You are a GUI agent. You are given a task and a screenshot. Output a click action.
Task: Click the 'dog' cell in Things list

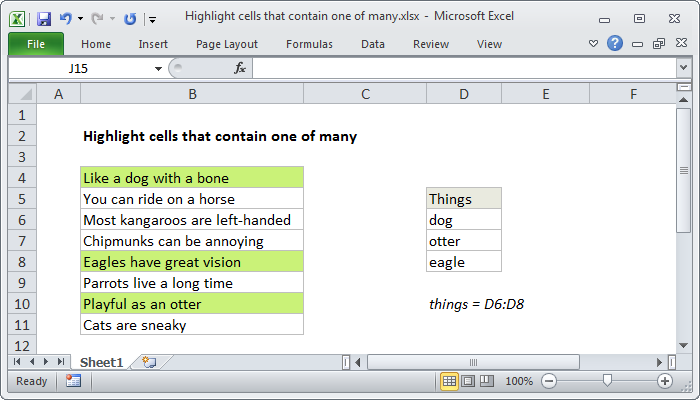tap(464, 220)
